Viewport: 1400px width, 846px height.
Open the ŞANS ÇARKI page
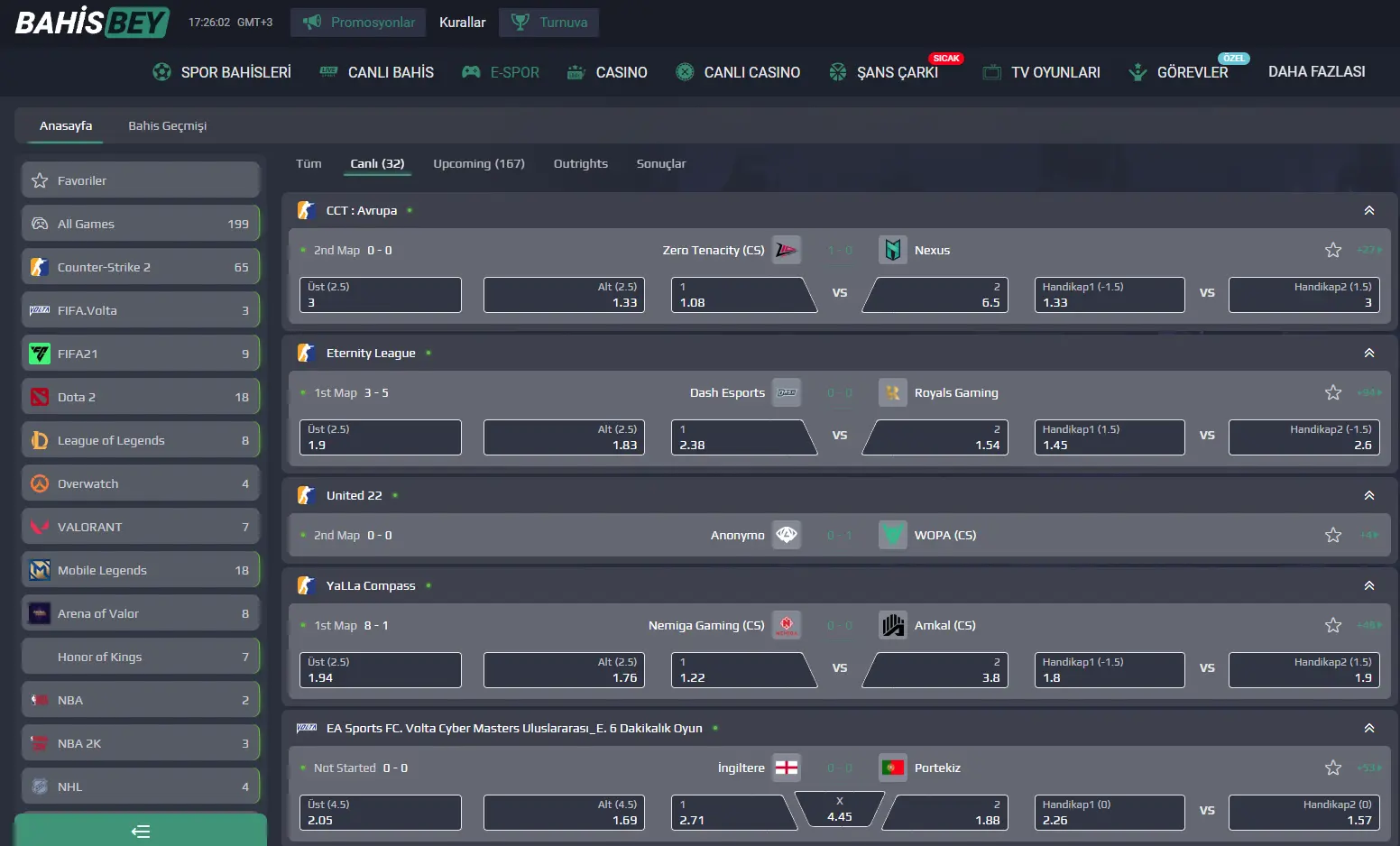(884, 72)
